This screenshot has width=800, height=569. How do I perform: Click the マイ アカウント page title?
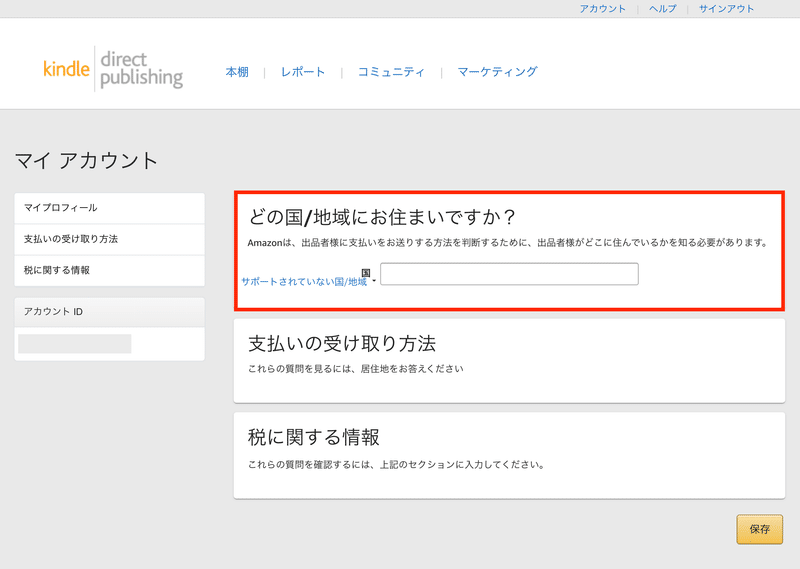pyautogui.click(x=86, y=160)
